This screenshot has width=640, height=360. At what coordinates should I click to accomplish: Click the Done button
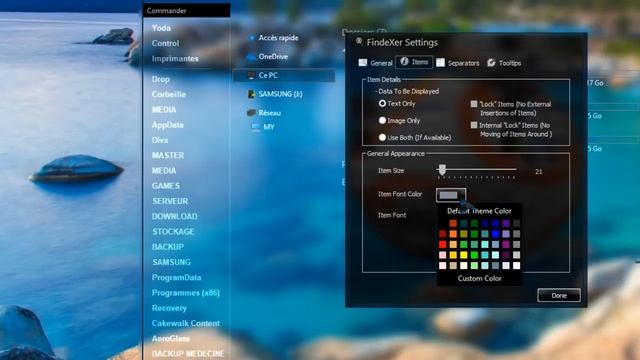point(559,295)
